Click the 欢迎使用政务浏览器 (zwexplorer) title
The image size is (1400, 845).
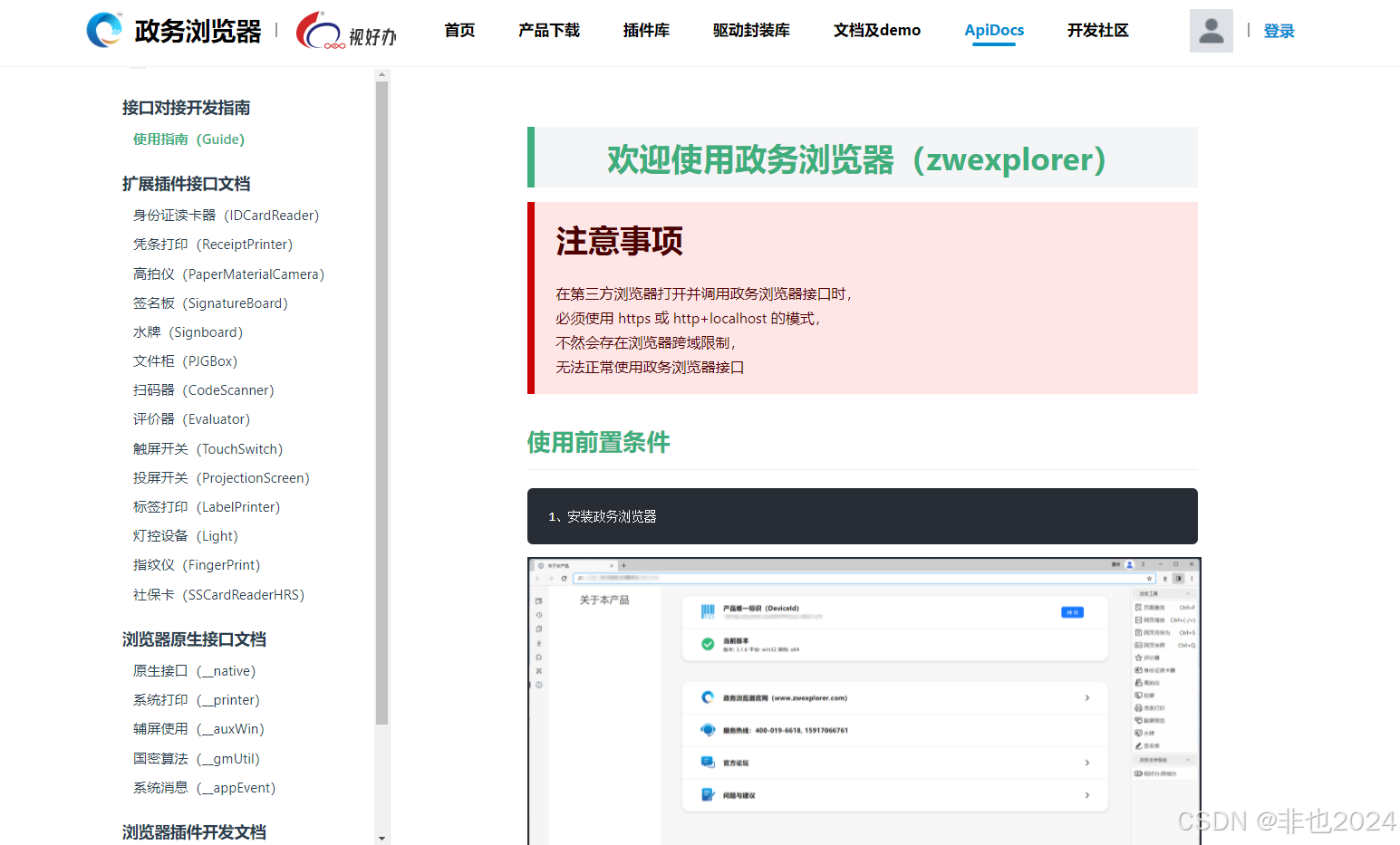click(856, 159)
